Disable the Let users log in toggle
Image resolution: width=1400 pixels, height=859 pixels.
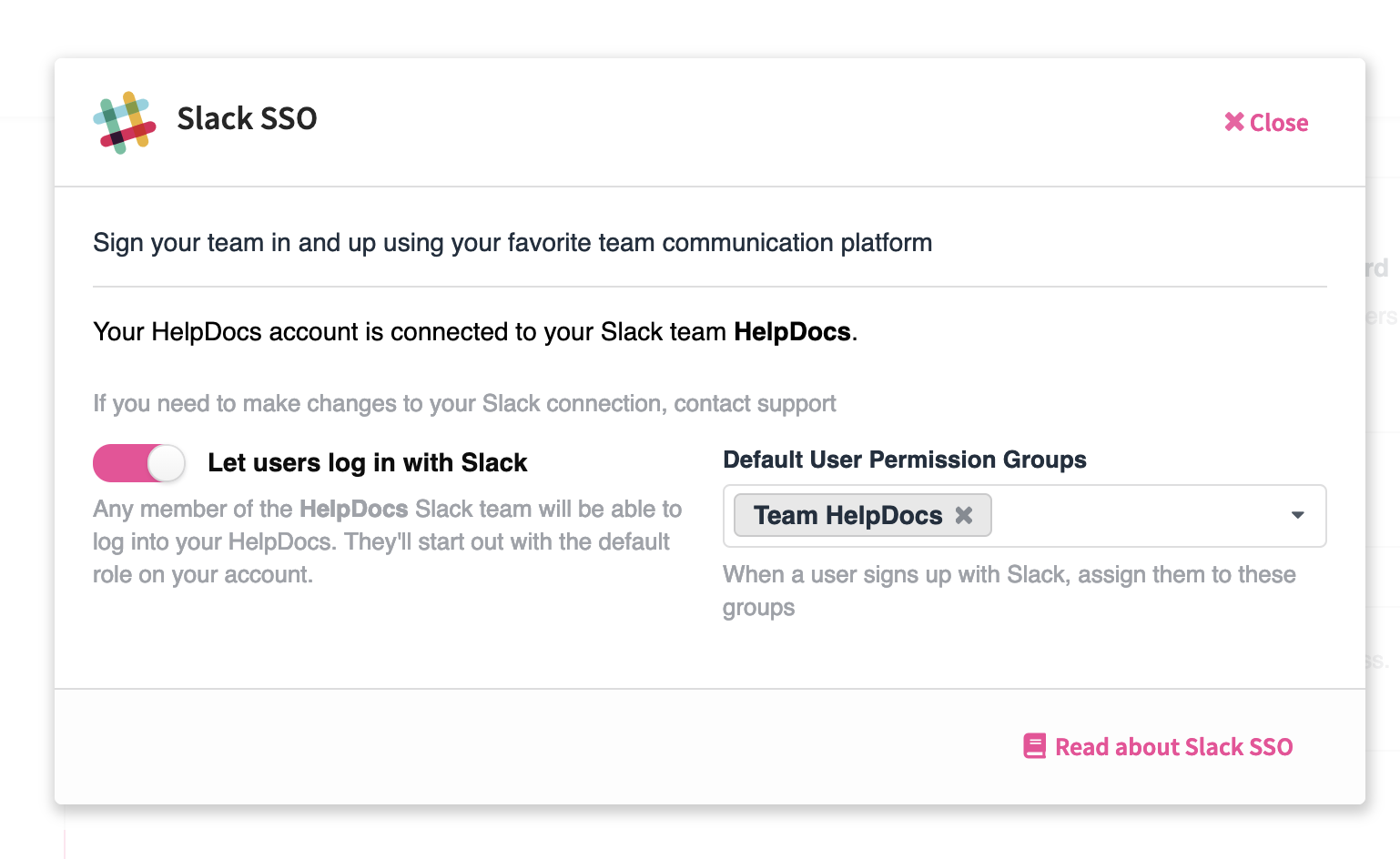pos(139,463)
